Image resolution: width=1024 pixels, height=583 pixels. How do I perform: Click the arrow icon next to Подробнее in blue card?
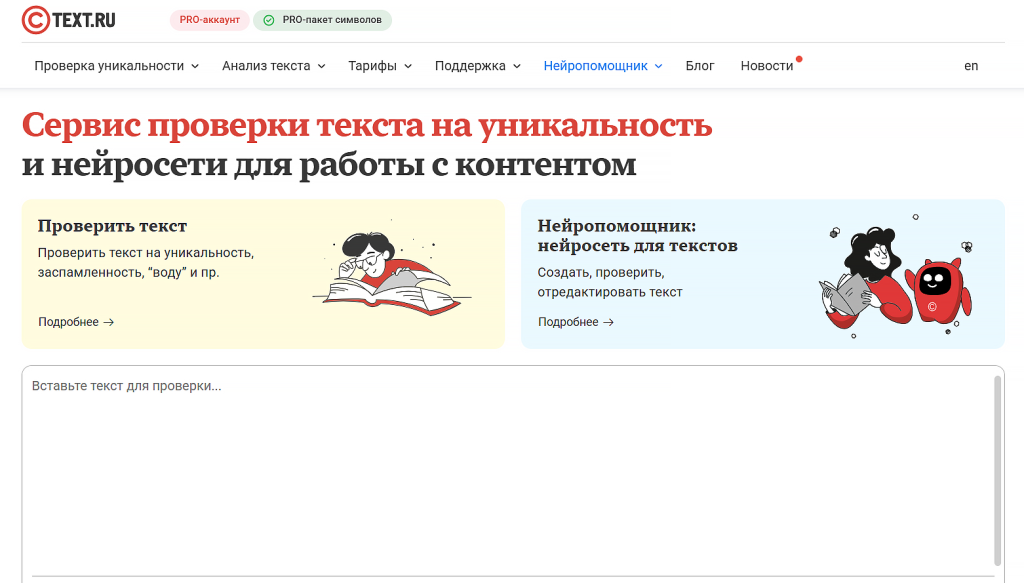pyautogui.click(x=611, y=322)
